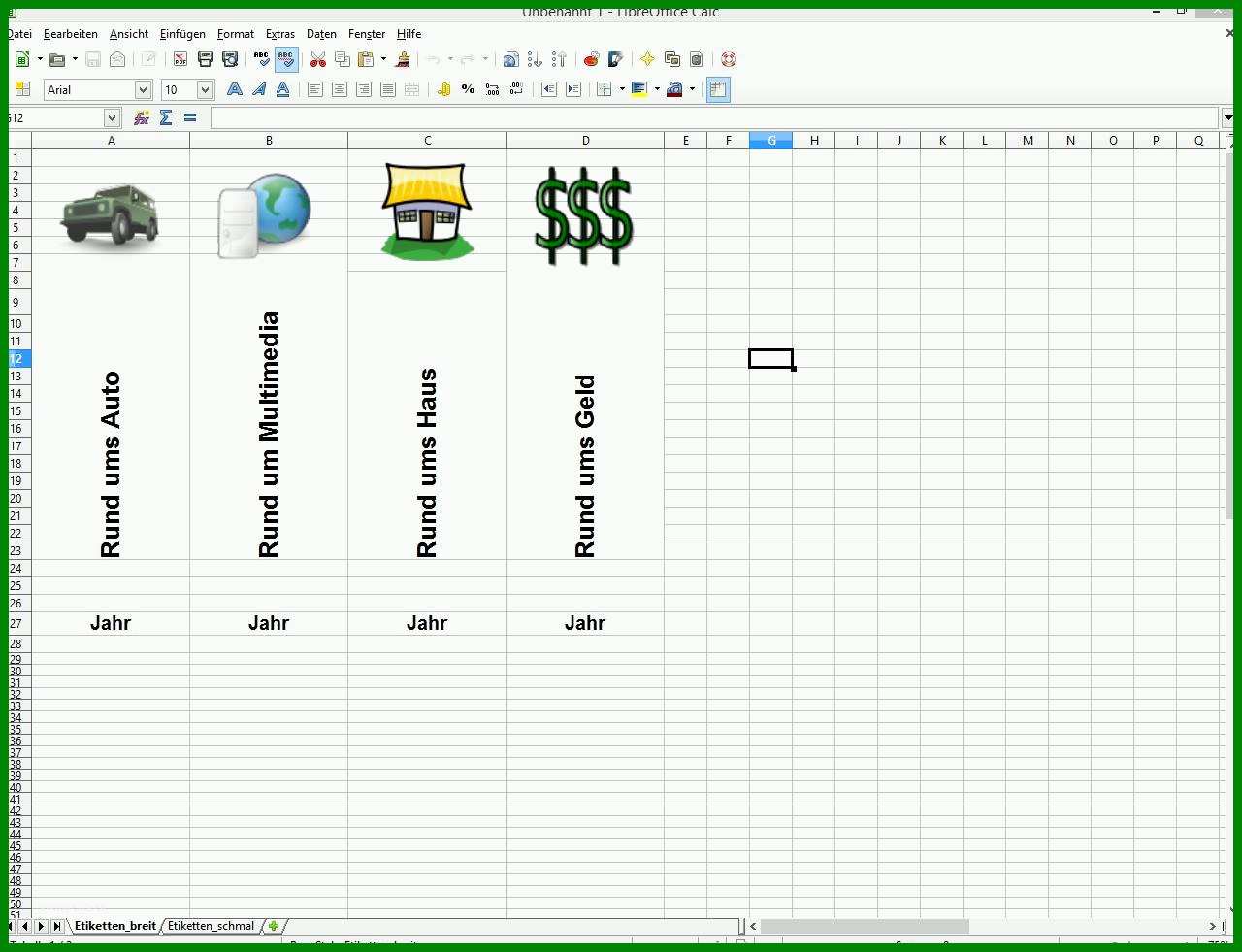
Task: Align cell text left
Action: point(315,89)
